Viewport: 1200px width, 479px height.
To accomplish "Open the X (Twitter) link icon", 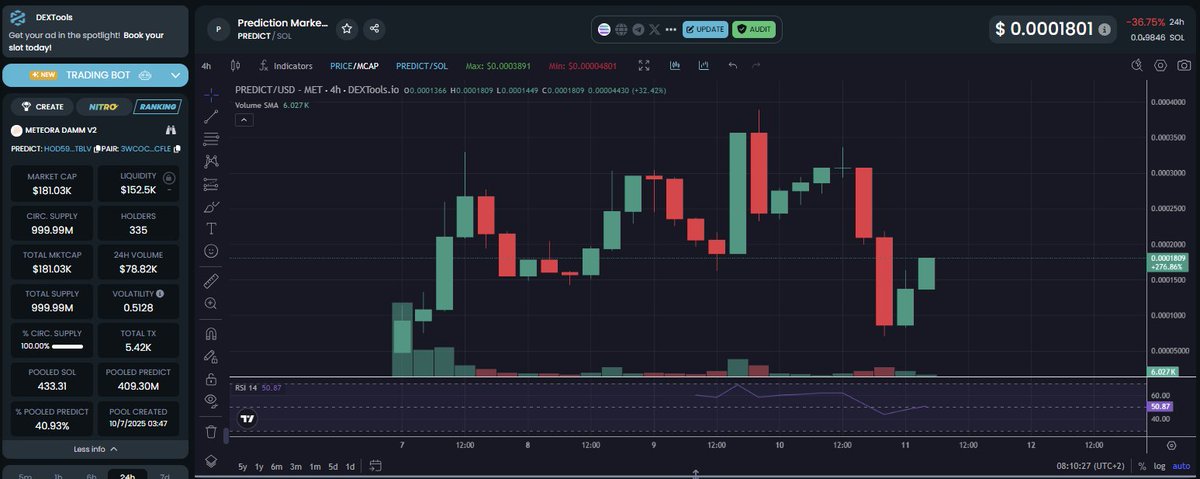I will pos(655,30).
